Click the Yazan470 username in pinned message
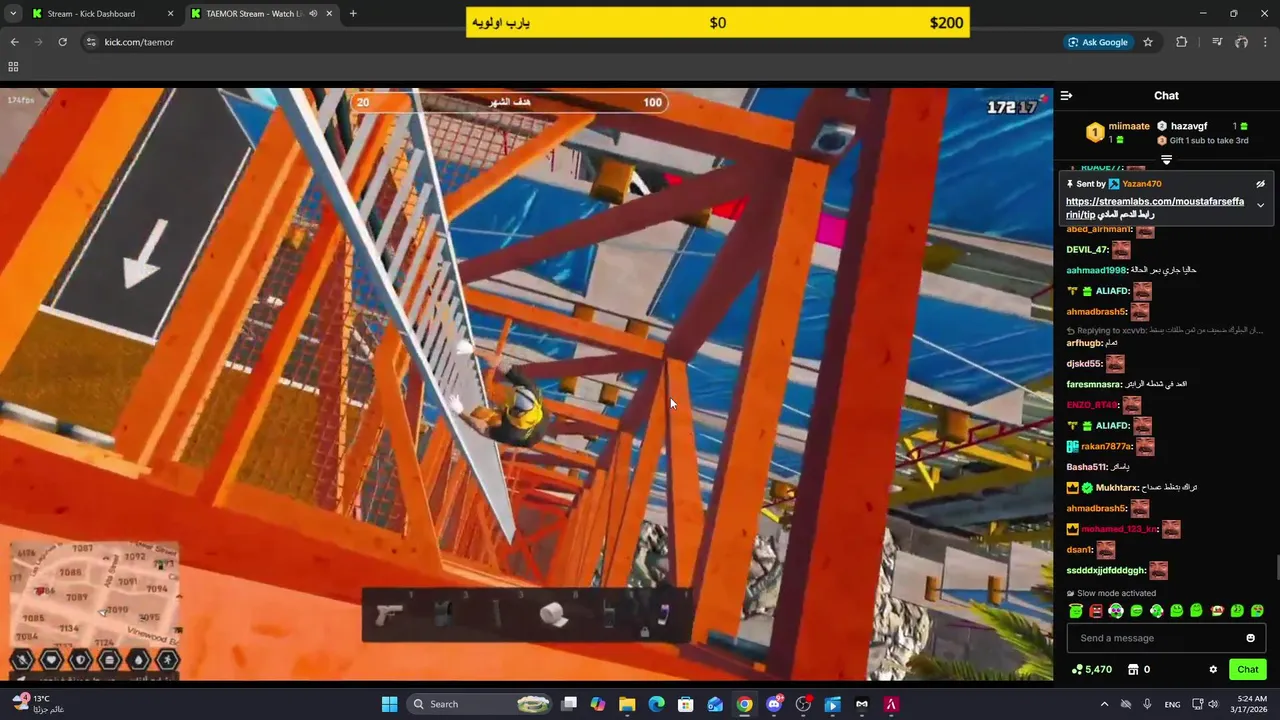 pos(1142,184)
